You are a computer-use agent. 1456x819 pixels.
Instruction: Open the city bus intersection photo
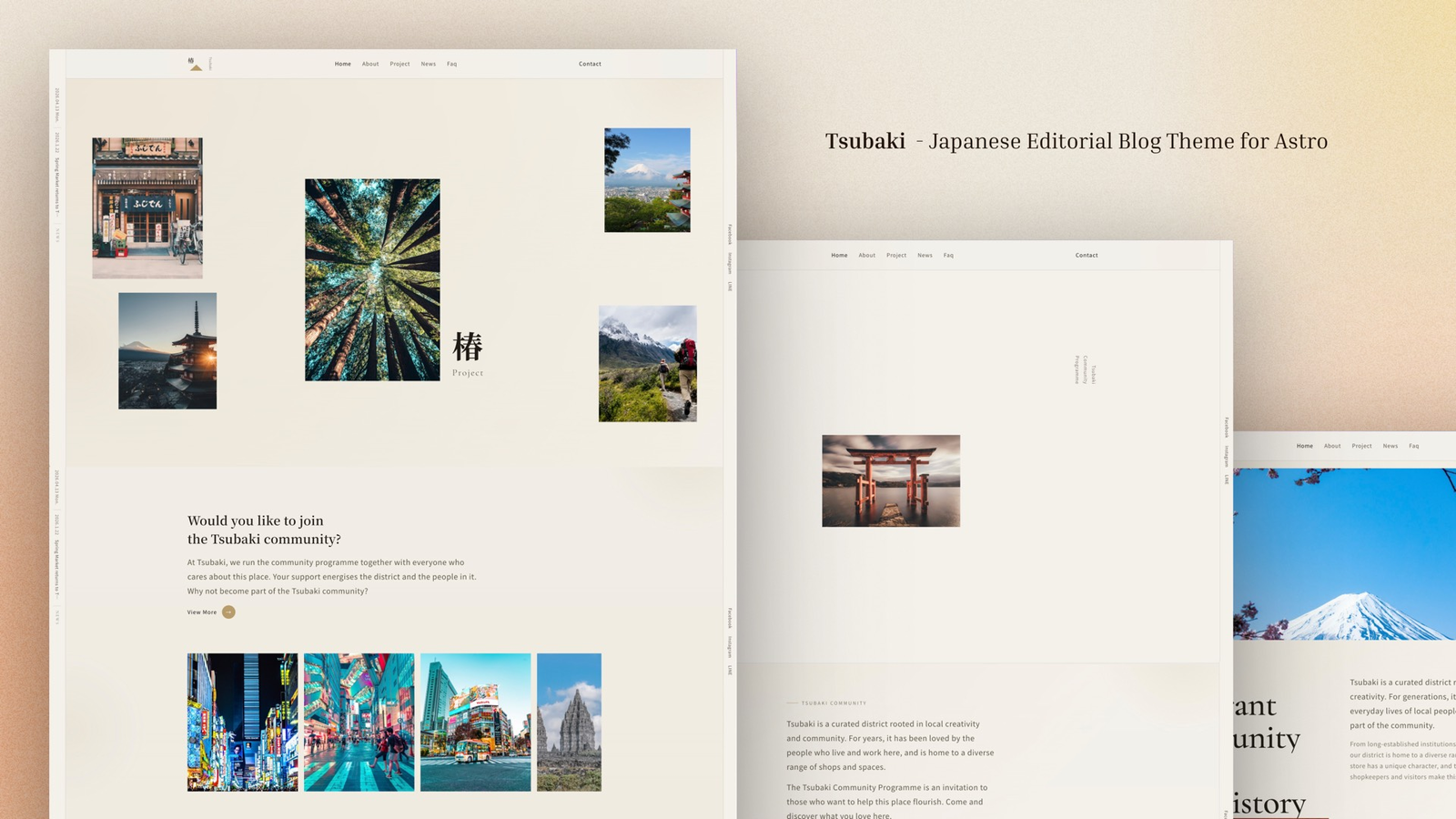coord(475,723)
